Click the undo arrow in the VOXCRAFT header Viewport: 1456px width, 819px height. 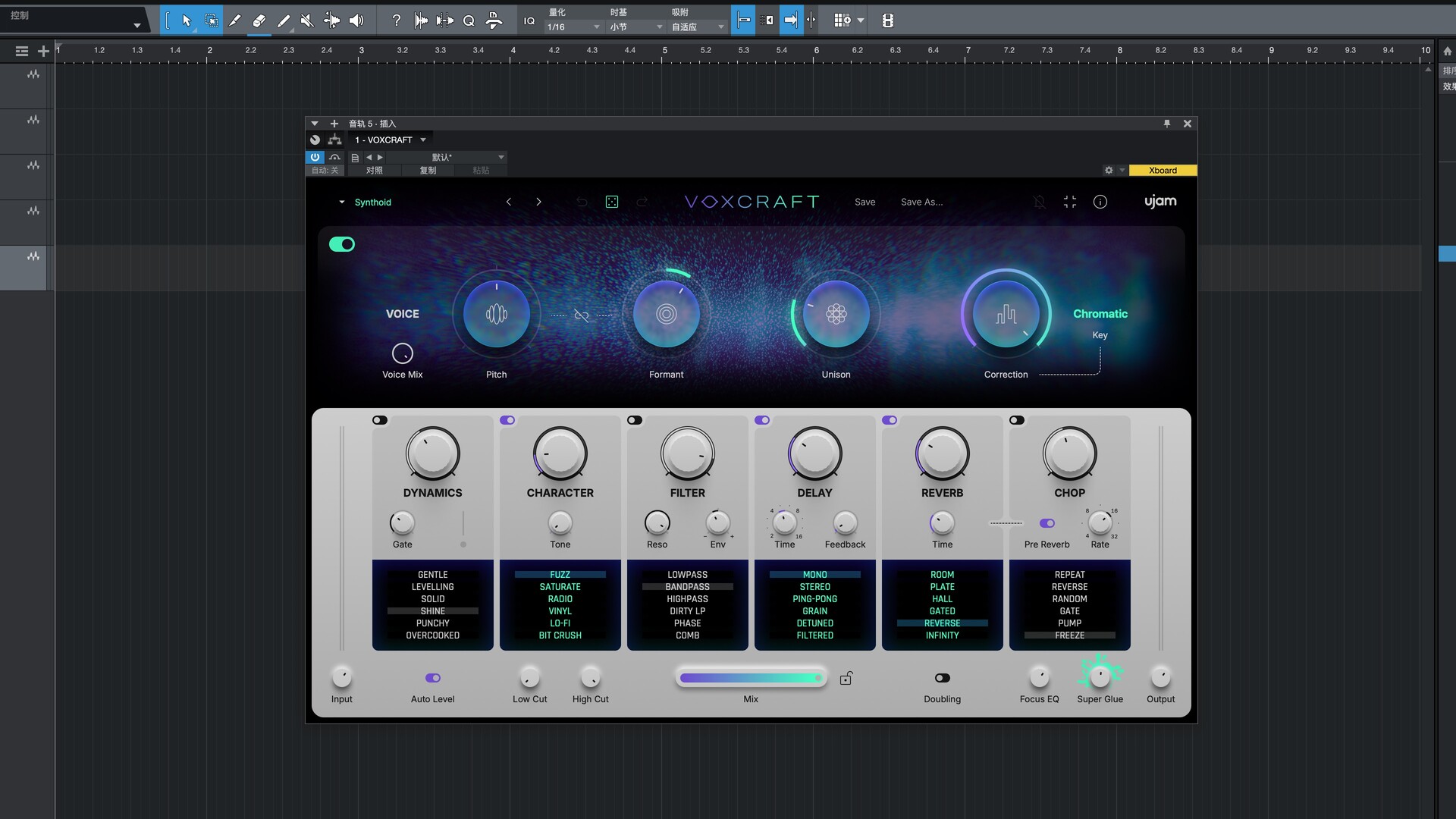click(x=582, y=202)
